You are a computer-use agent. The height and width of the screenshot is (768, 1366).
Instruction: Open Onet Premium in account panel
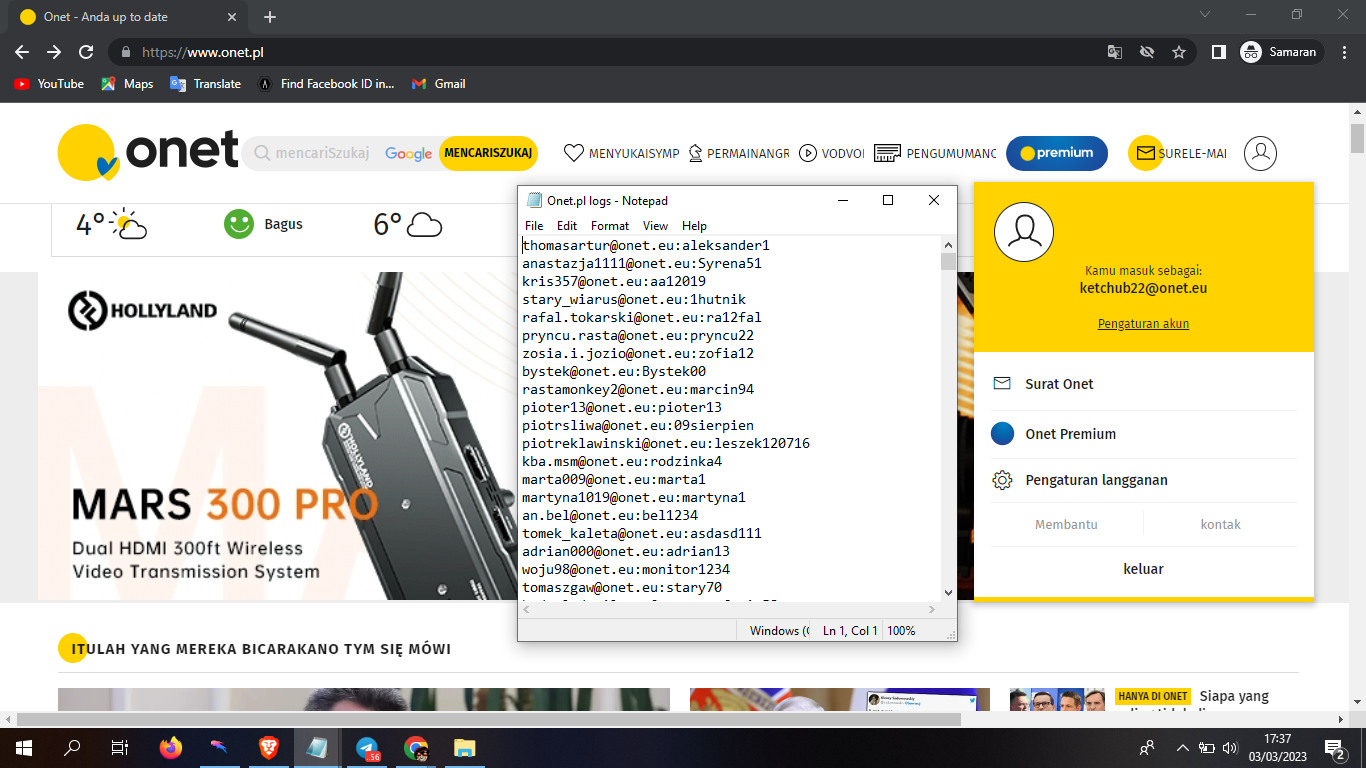(1143, 434)
